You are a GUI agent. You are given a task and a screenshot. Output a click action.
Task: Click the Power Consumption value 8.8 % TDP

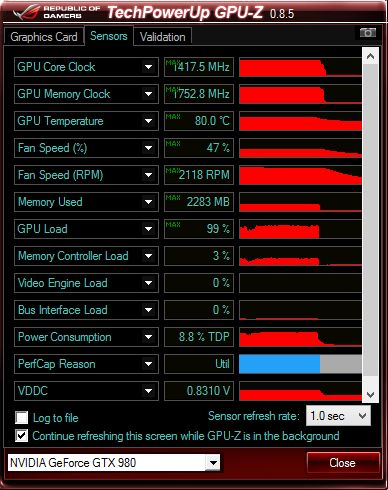[x=199, y=337]
